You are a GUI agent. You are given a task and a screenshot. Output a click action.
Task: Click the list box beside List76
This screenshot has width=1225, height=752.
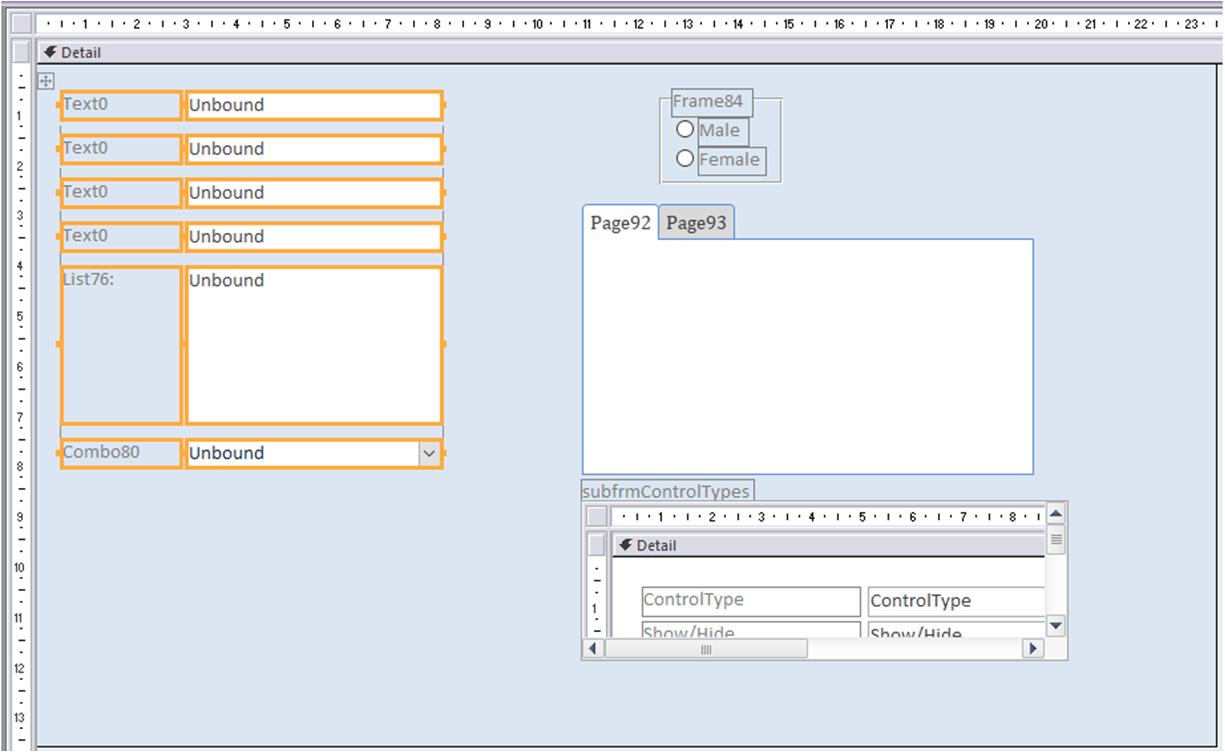(x=314, y=344)
